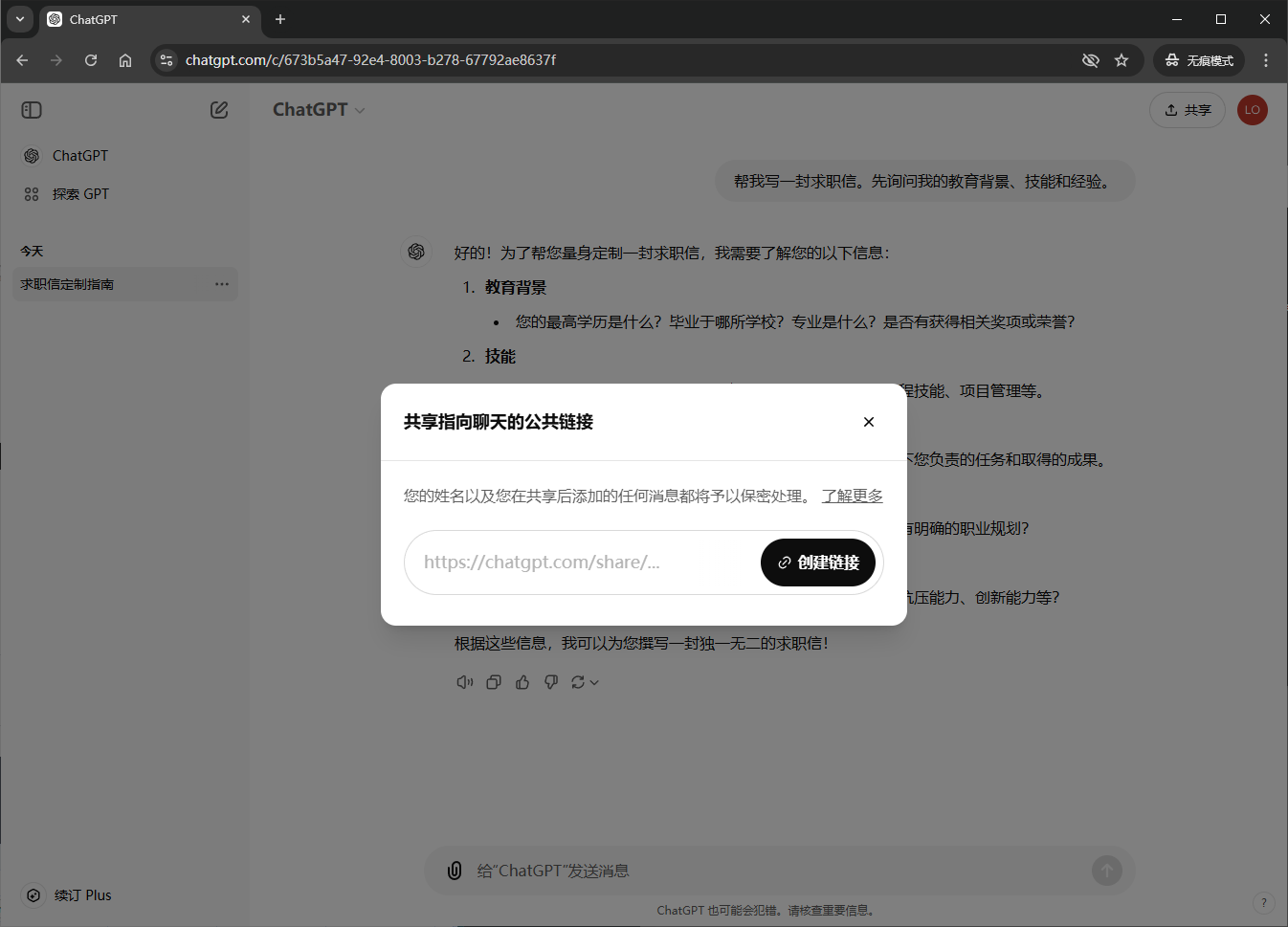Toggle the sidebar panel icon
Image resolution: width=1288 pixels, height=927 pixels.
[x=32, y=110]
